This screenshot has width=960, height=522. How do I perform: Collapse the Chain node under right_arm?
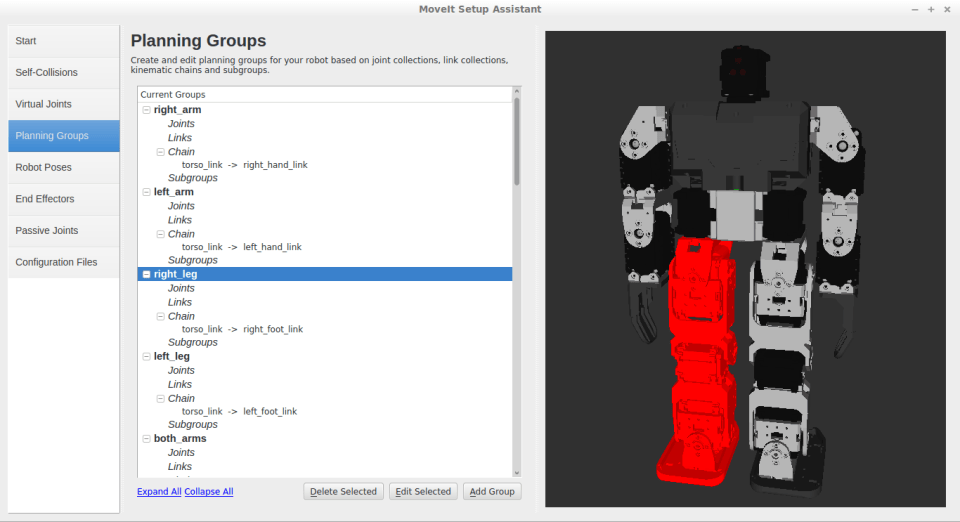(x=161, y=152)
